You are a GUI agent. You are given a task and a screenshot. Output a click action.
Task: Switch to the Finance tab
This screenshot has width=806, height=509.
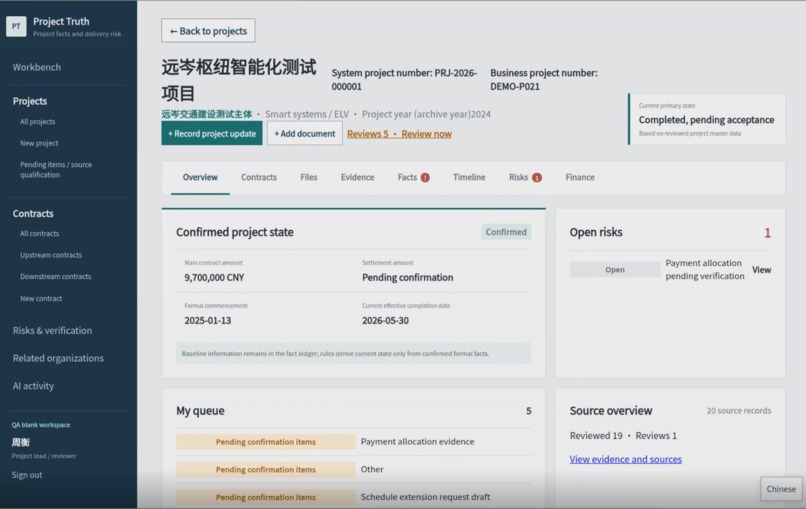tap(580, 177)
